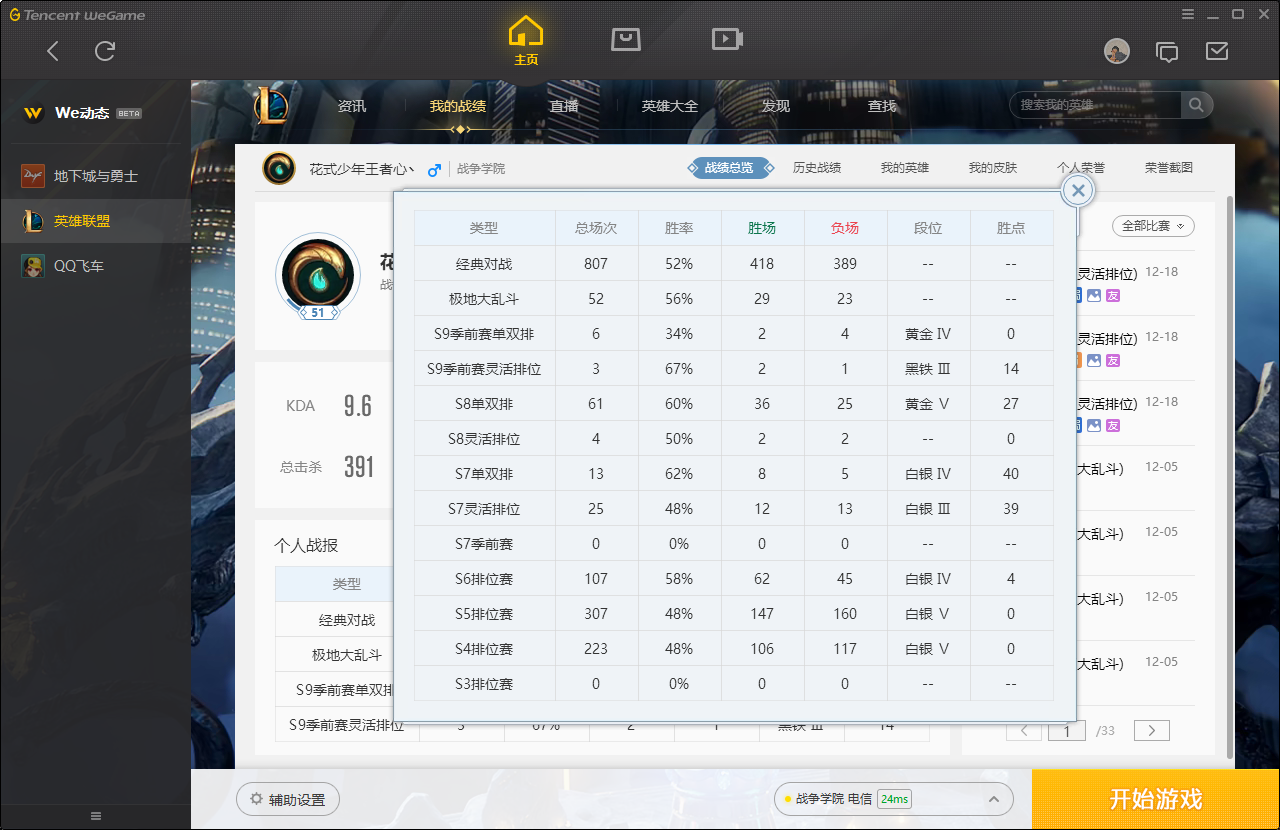The height and width of the screenshot is (830, 1280).
Task: Open the 英雄大全 navigation item
Action: coord(669,106)
